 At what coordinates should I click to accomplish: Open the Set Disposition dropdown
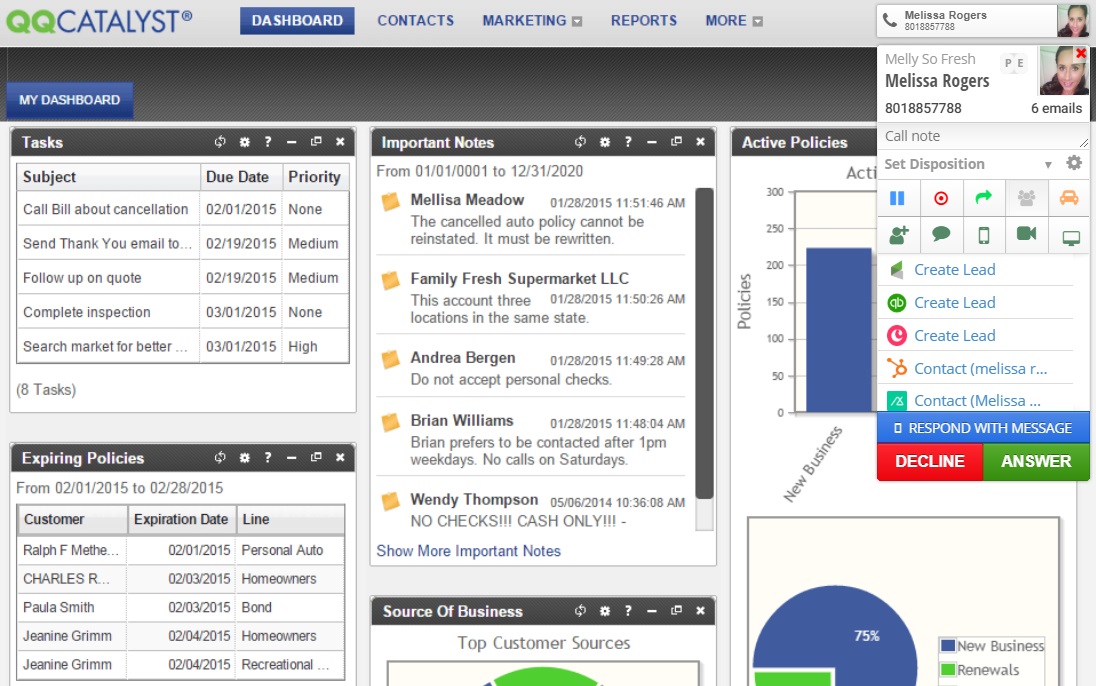pyautogui.click(x=968, y=164)
